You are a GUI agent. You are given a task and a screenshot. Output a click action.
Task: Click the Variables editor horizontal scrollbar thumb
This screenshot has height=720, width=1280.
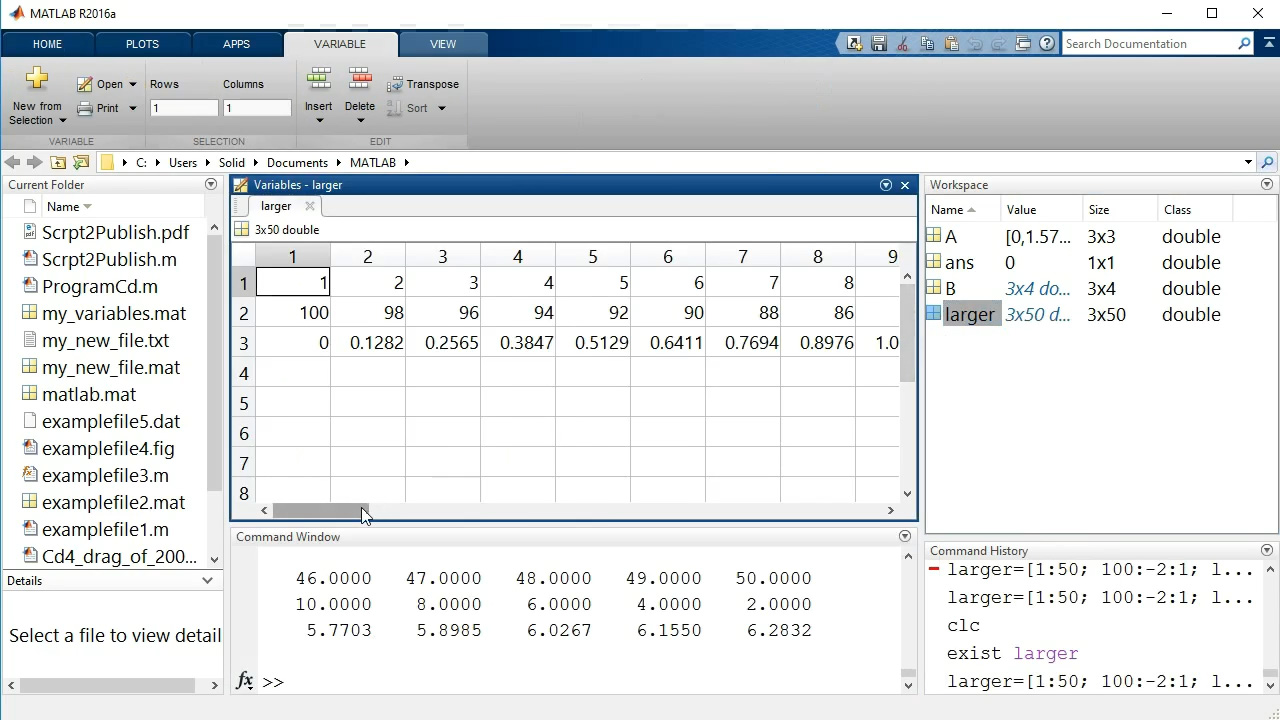click(320, 511)
